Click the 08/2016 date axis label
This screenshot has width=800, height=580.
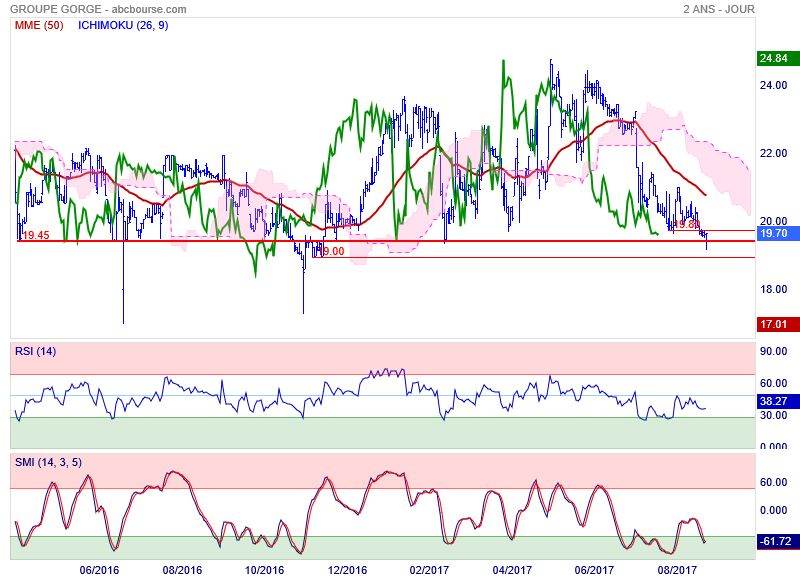point(182,570)
